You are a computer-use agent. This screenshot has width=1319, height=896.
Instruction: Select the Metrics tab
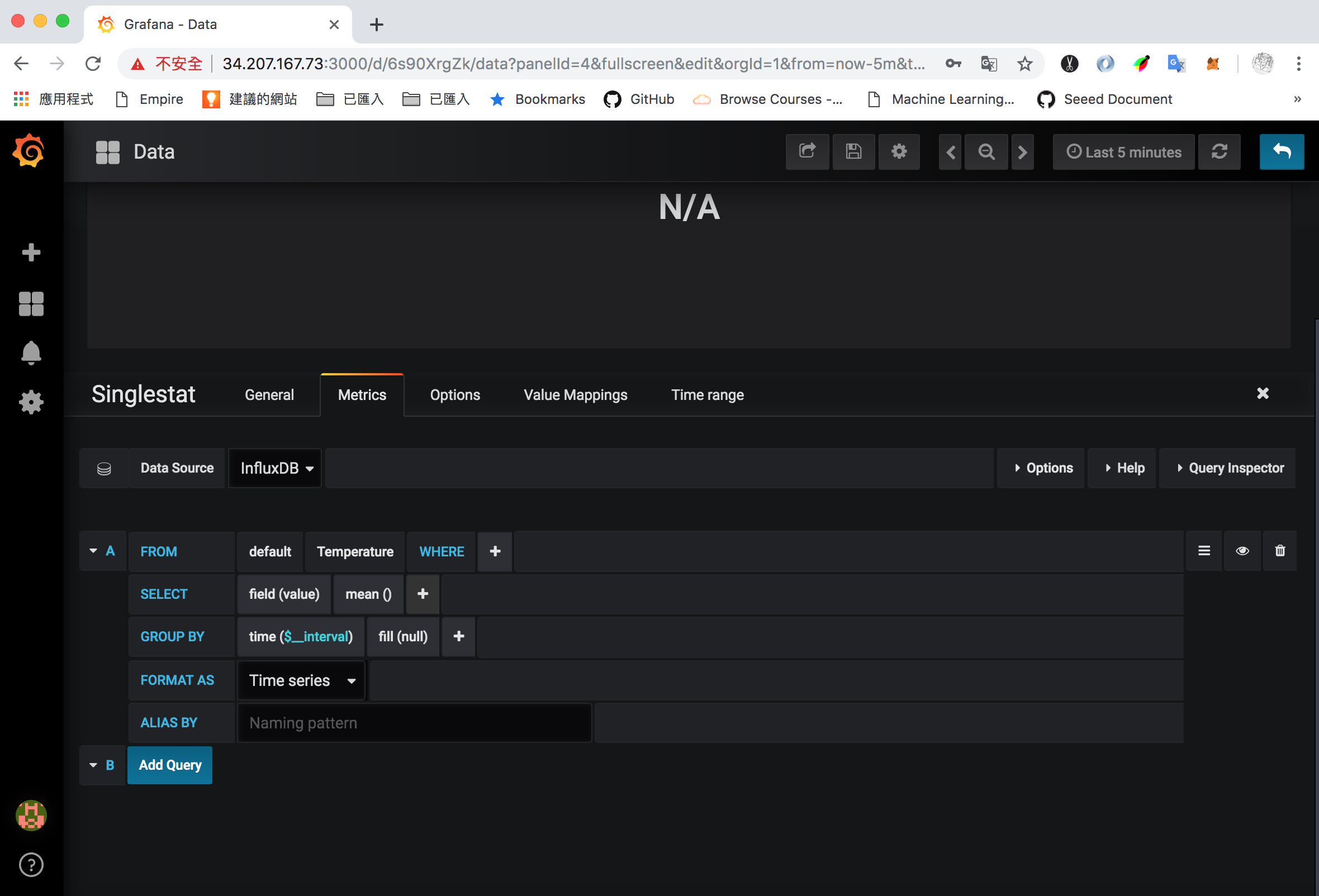coord(362,395)
